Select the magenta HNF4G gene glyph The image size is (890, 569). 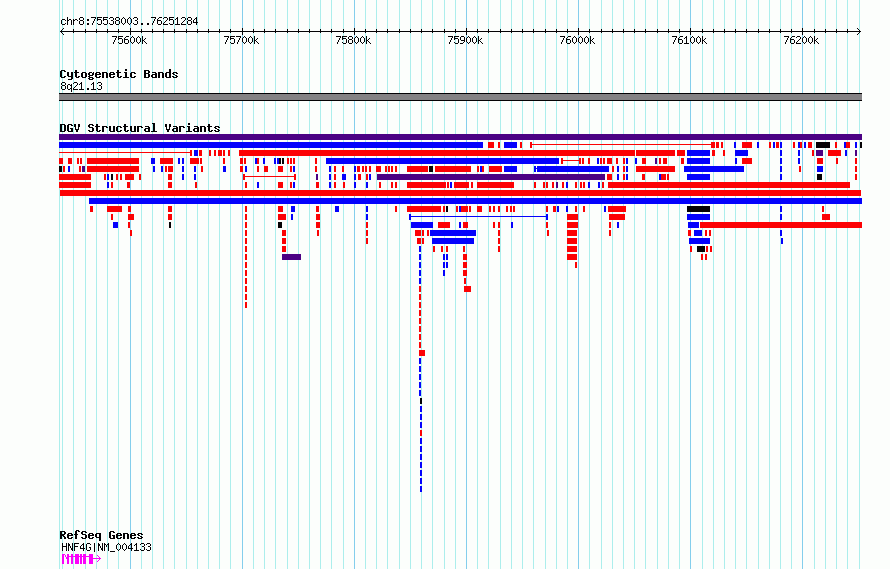click(x=81, y=559)
